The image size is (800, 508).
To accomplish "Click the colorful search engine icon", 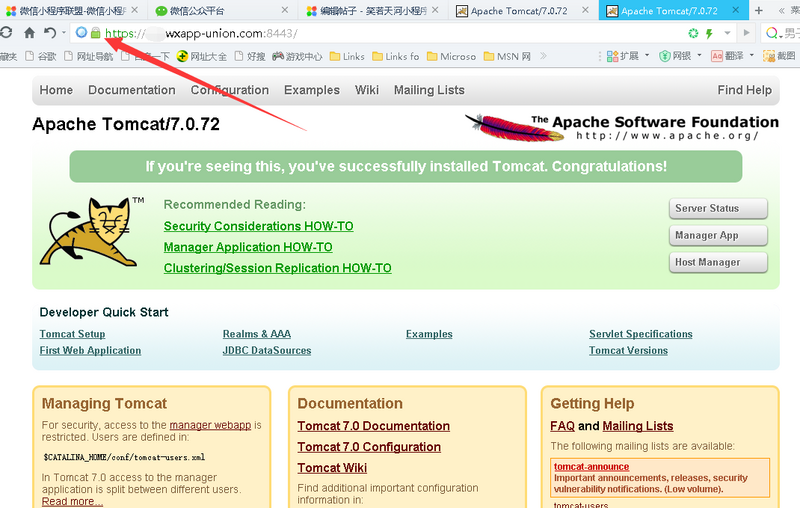I will click(x=772, y=34).
